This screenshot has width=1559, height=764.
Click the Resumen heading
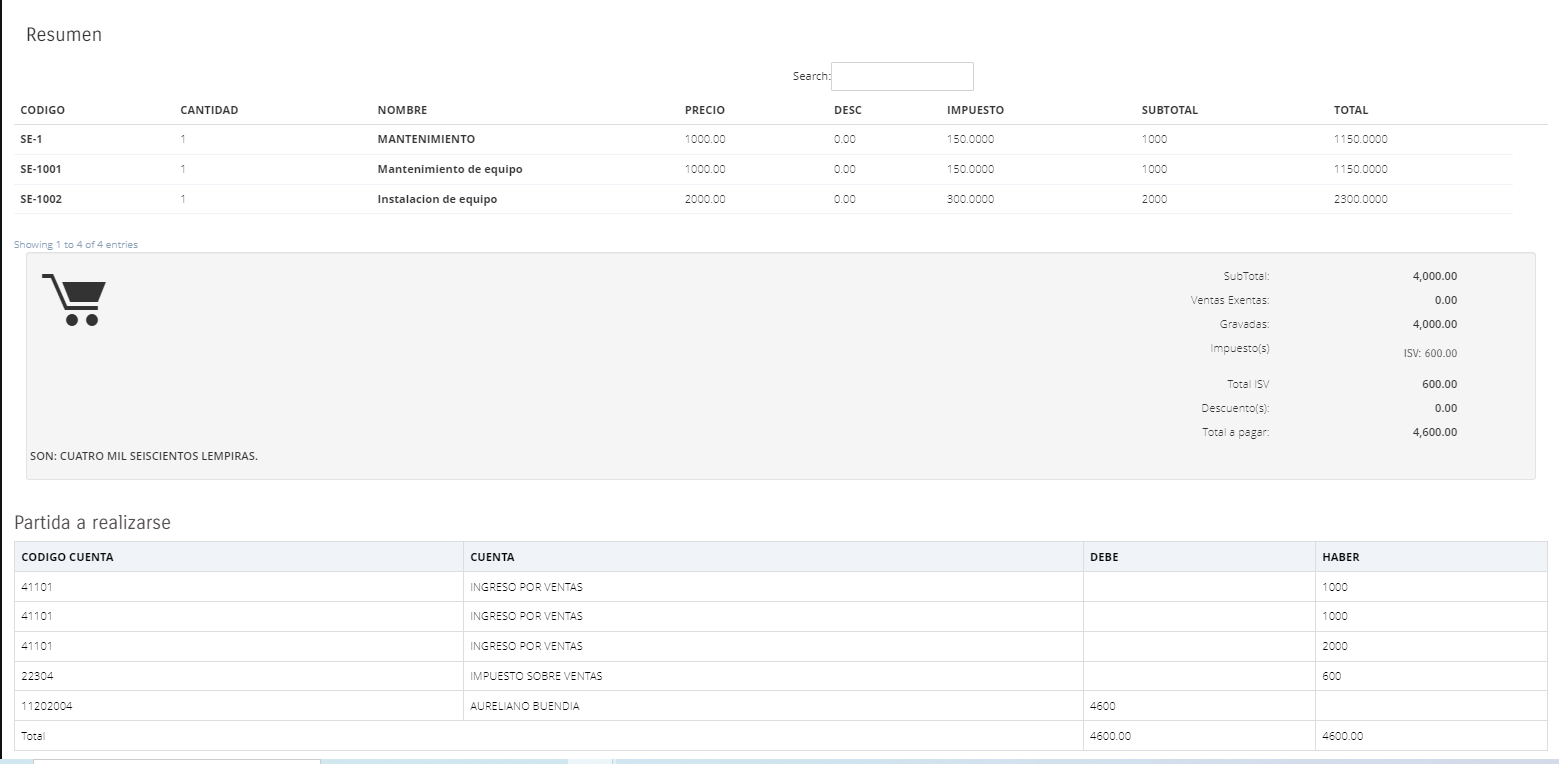coord(64,35)
